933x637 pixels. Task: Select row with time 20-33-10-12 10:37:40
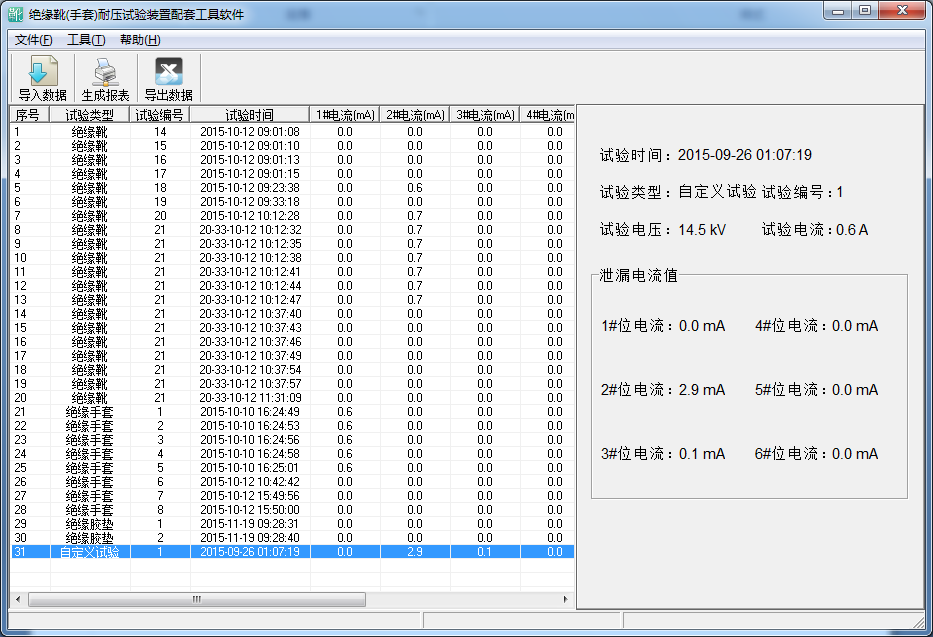point(292,313)
